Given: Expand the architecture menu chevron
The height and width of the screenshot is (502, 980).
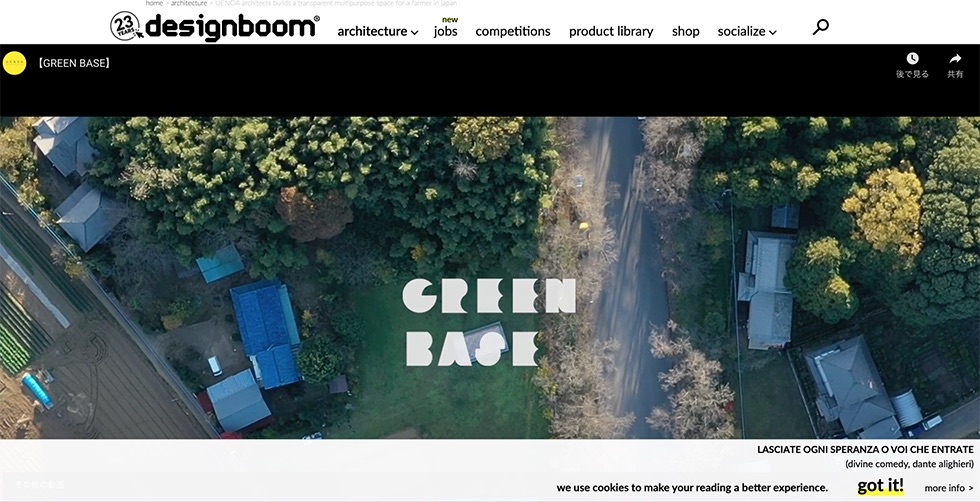Looking at the screenshot, I should tap(414, 33).
